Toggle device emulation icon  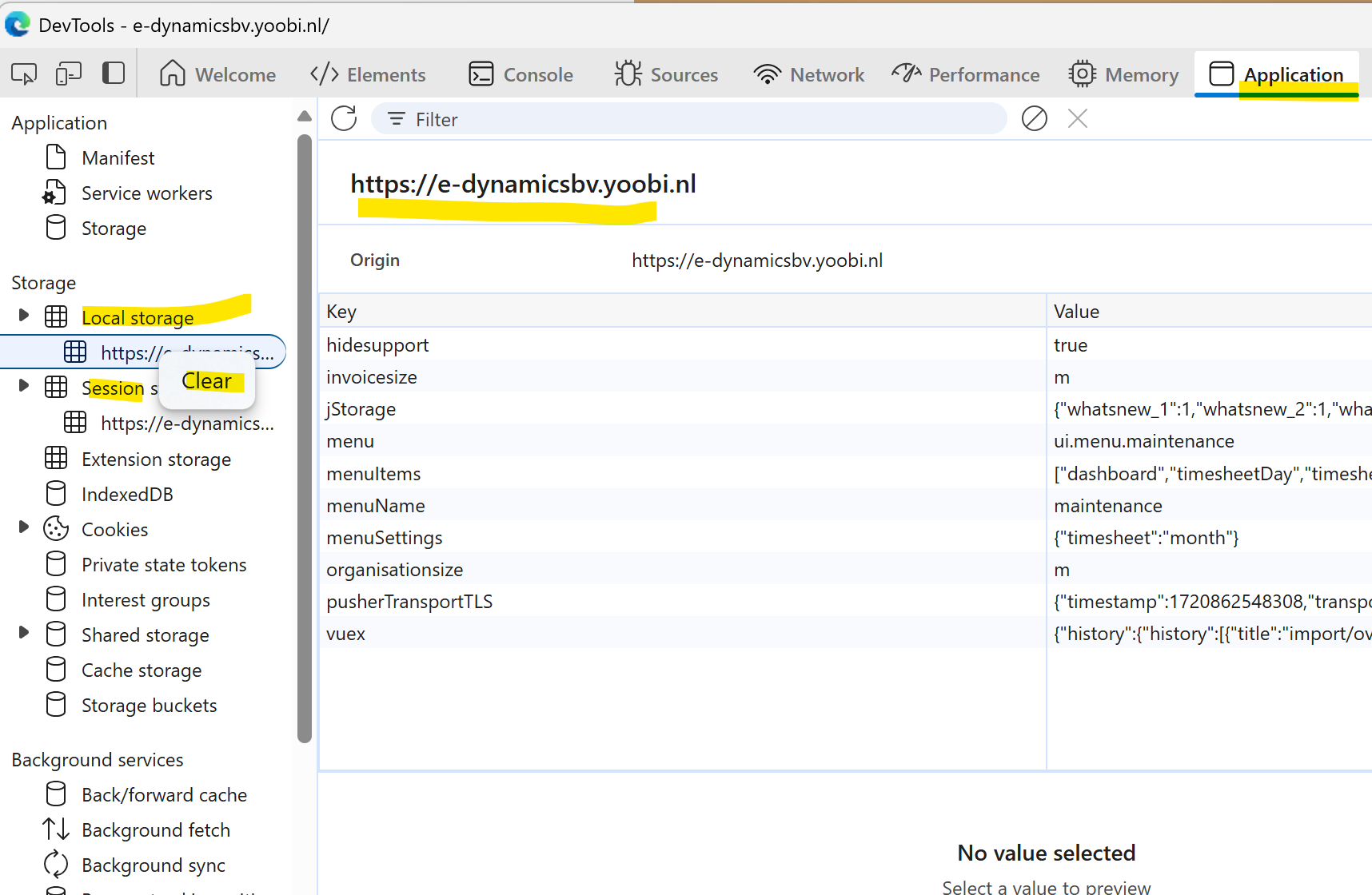click(x=69, y=74)
